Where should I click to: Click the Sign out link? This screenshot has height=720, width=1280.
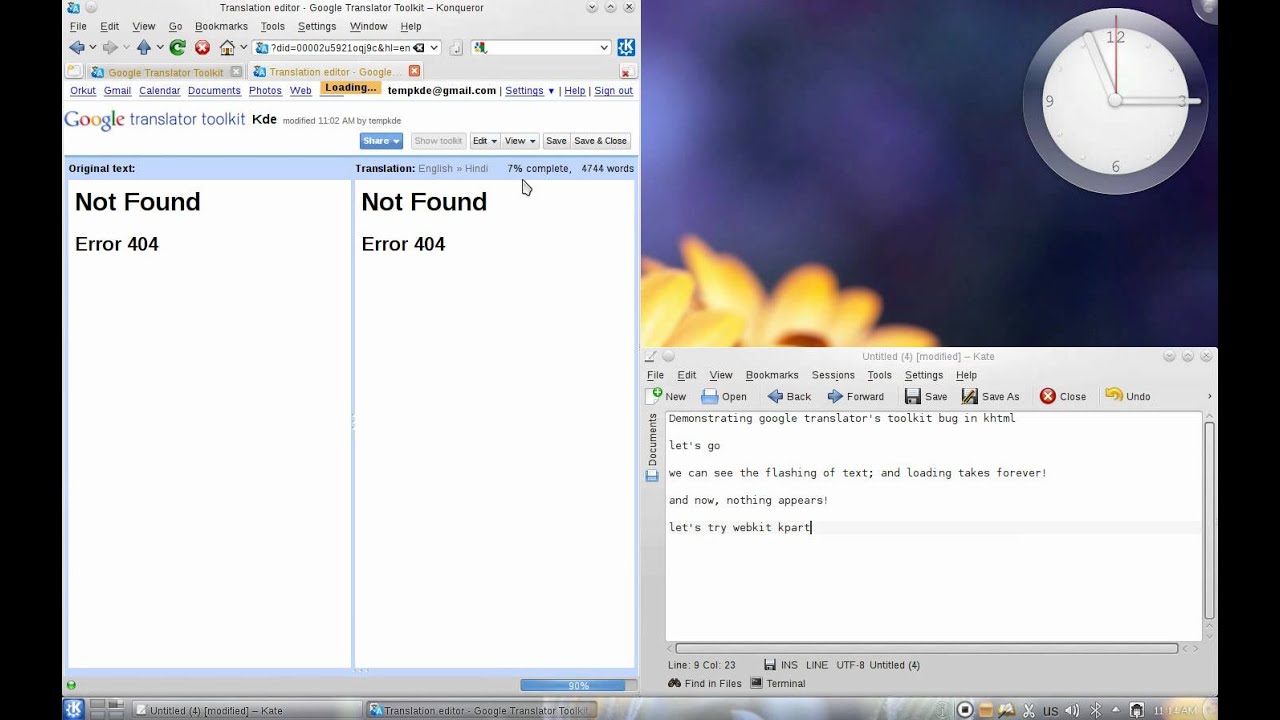(613, 91)
